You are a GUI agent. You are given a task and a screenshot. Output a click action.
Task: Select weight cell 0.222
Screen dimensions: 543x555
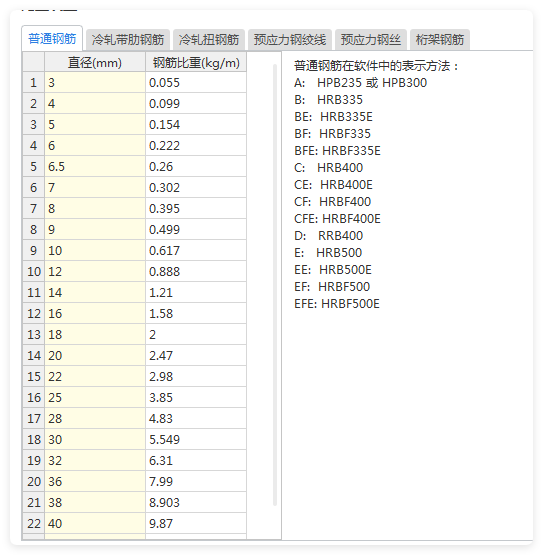[x=196, y=145]
